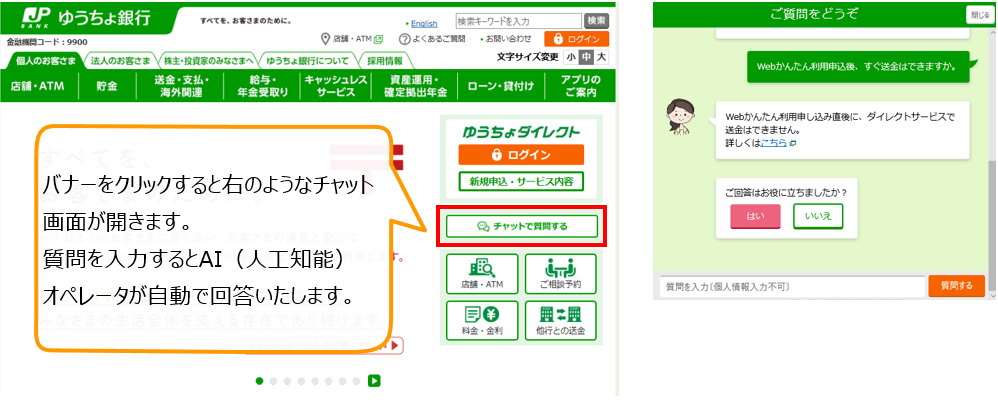Open the 資産運用・確定拠出年金 menu item
Viewport: 998px width, 403px height.
pos(416,86)
